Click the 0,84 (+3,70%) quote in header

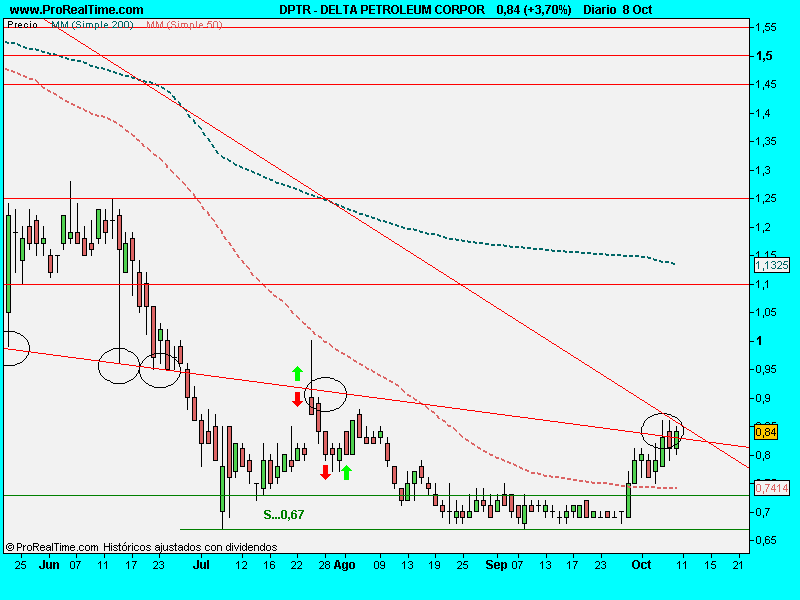coord(534,10)
